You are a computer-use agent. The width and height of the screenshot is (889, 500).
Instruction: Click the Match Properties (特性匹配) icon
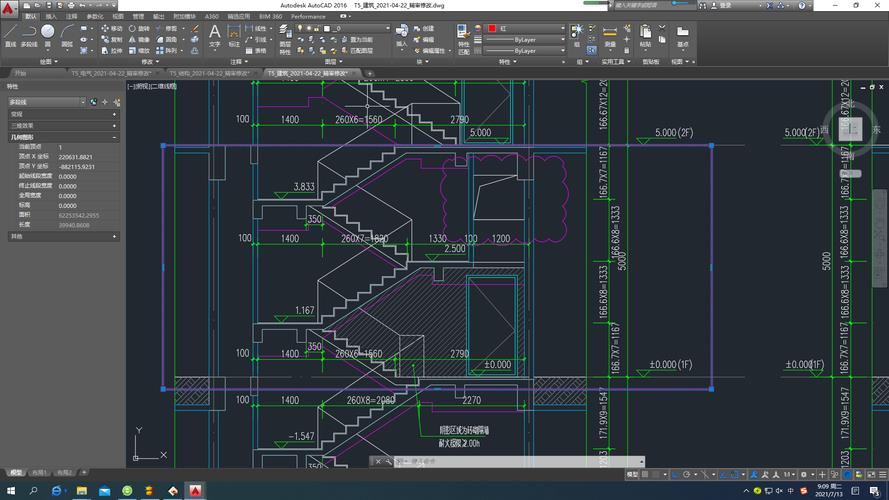pyautogui.click(x=464, y=34)
